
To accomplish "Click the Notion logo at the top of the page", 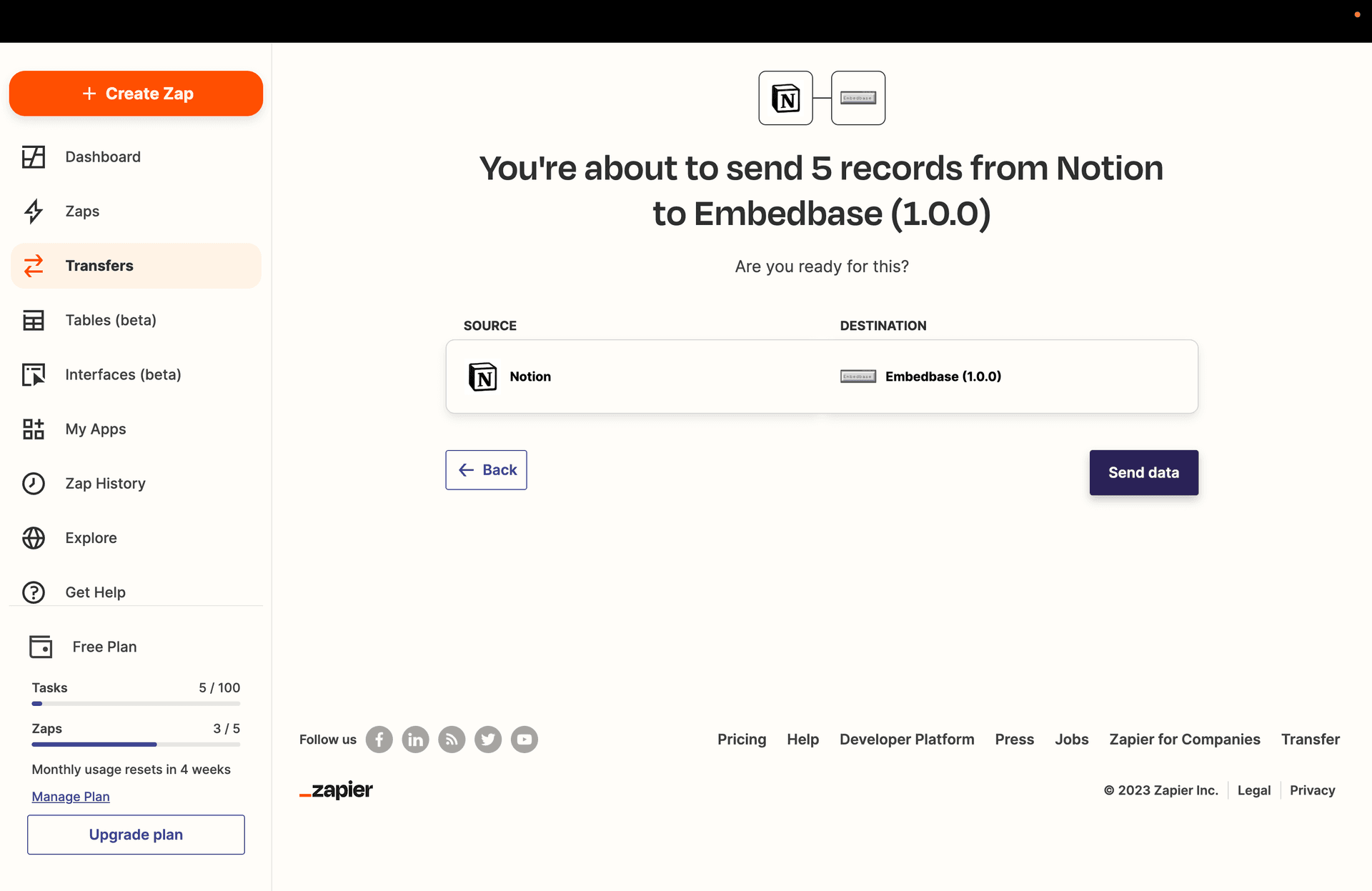I will [785, 98].
